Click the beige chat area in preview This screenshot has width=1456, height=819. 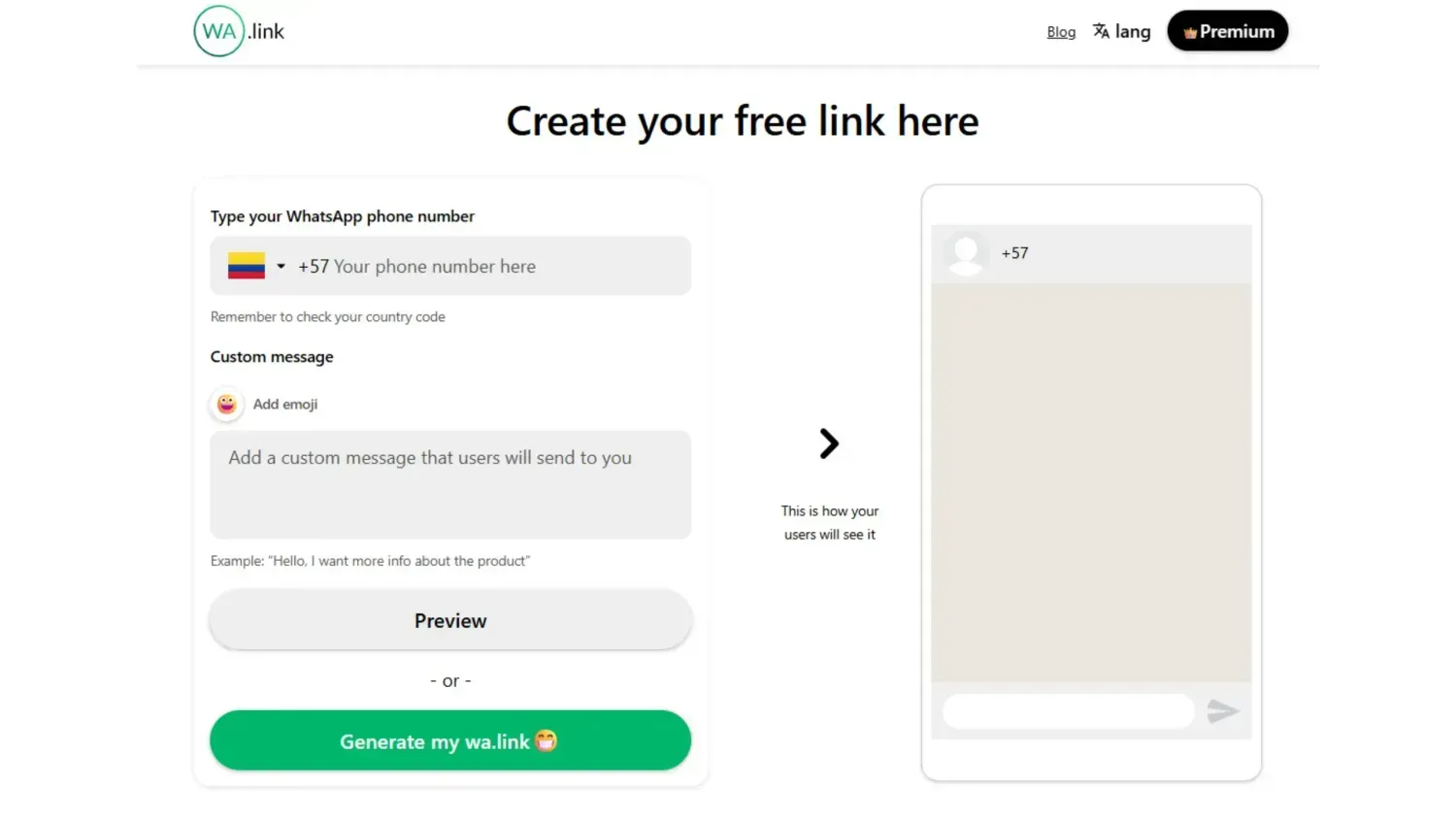click(1091, 482)
